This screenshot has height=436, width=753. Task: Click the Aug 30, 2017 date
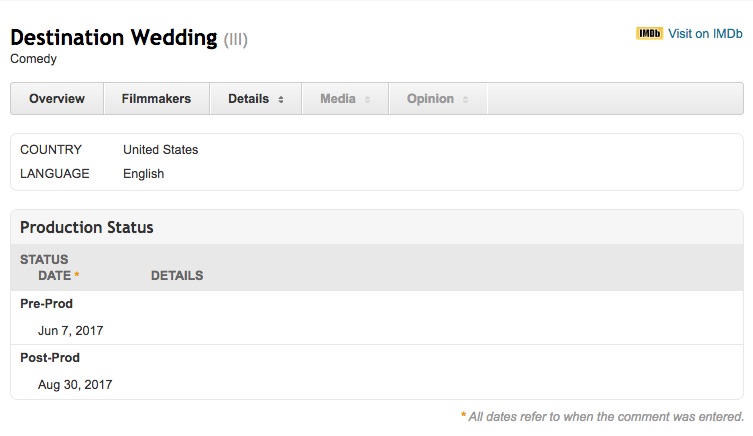pos(75,385)
